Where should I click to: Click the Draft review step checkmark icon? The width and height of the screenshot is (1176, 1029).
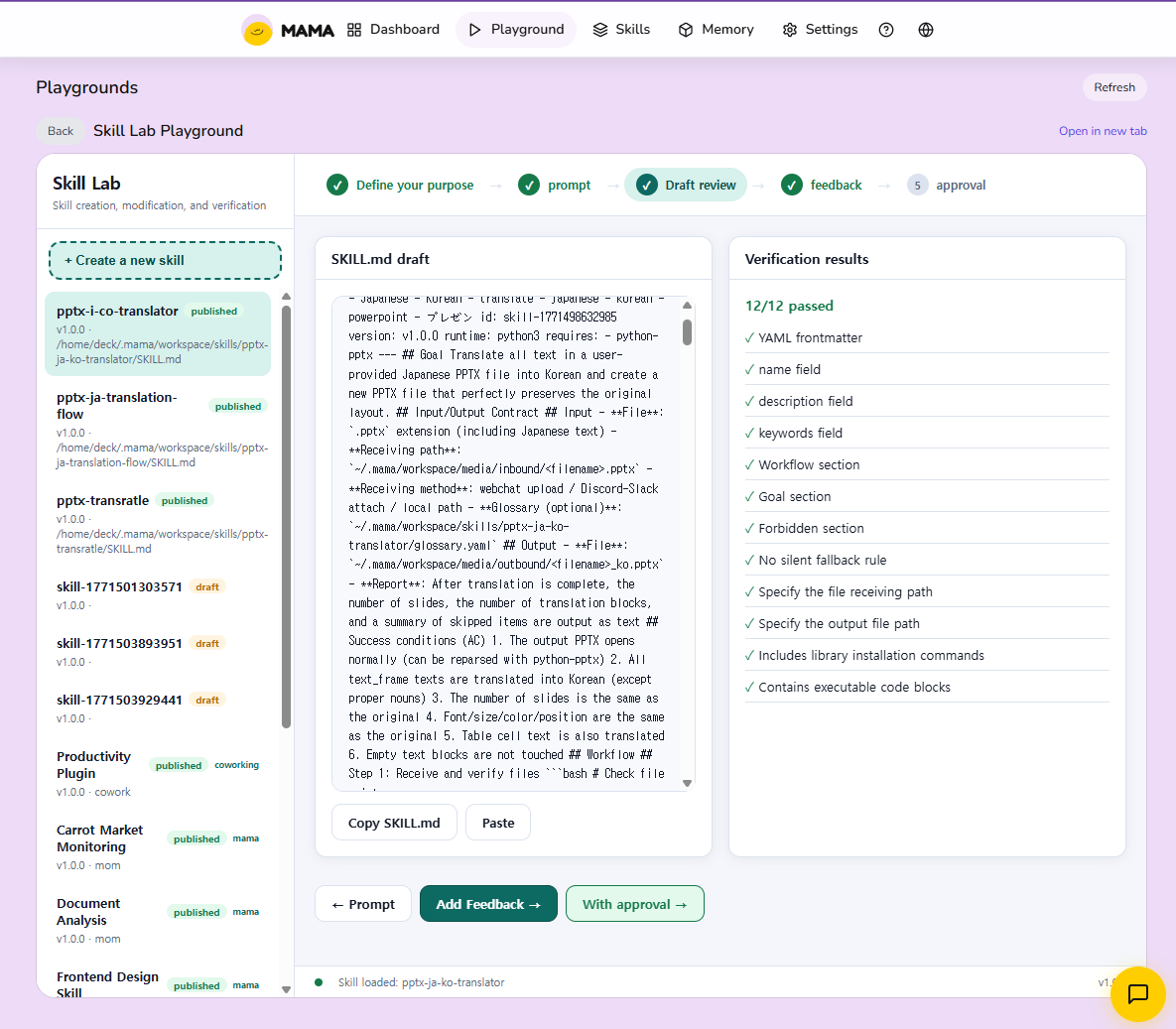click(647, 186)
